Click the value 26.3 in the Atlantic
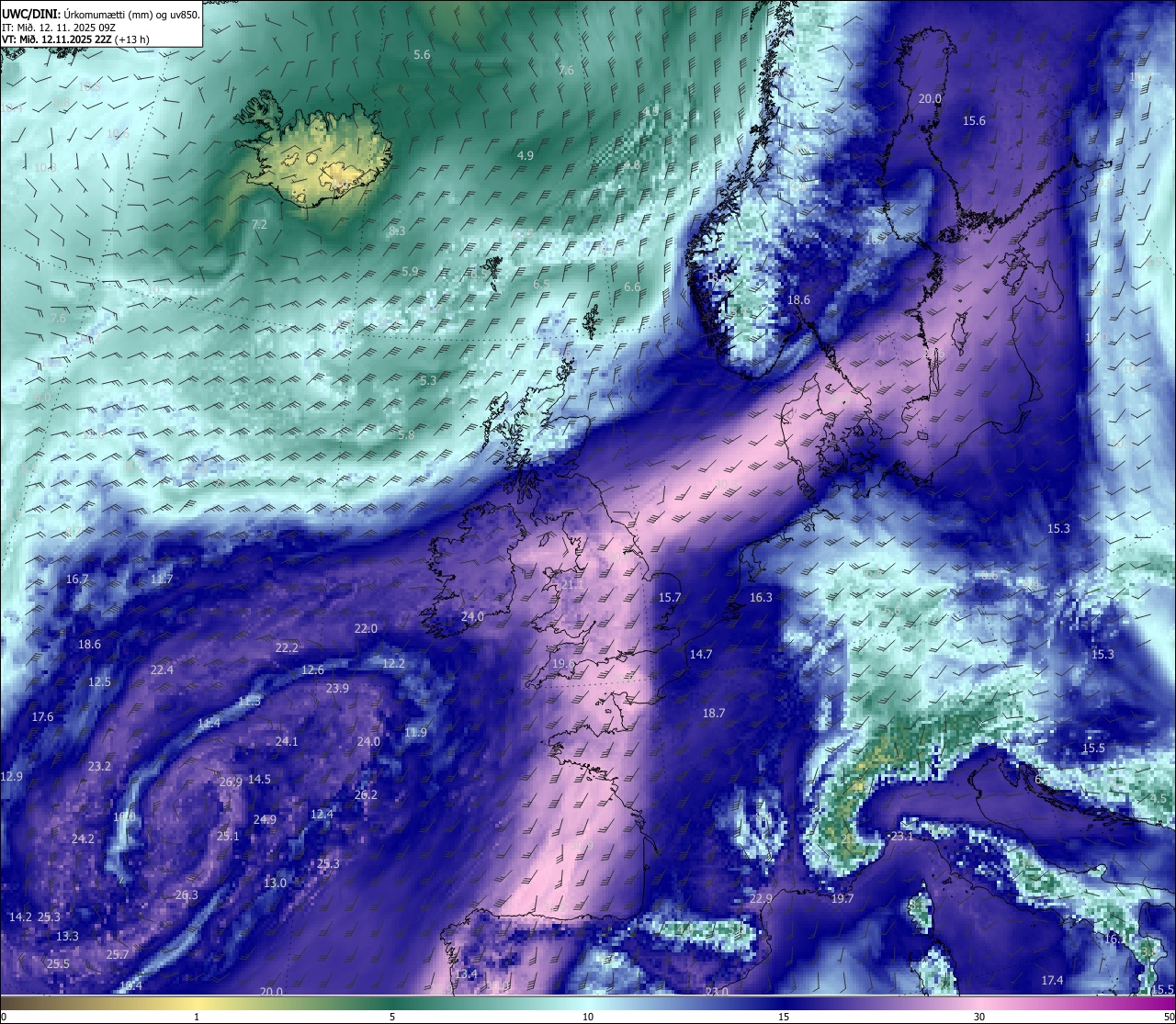Viewport: 1176px width, 1024px height. tap(187, 895)
